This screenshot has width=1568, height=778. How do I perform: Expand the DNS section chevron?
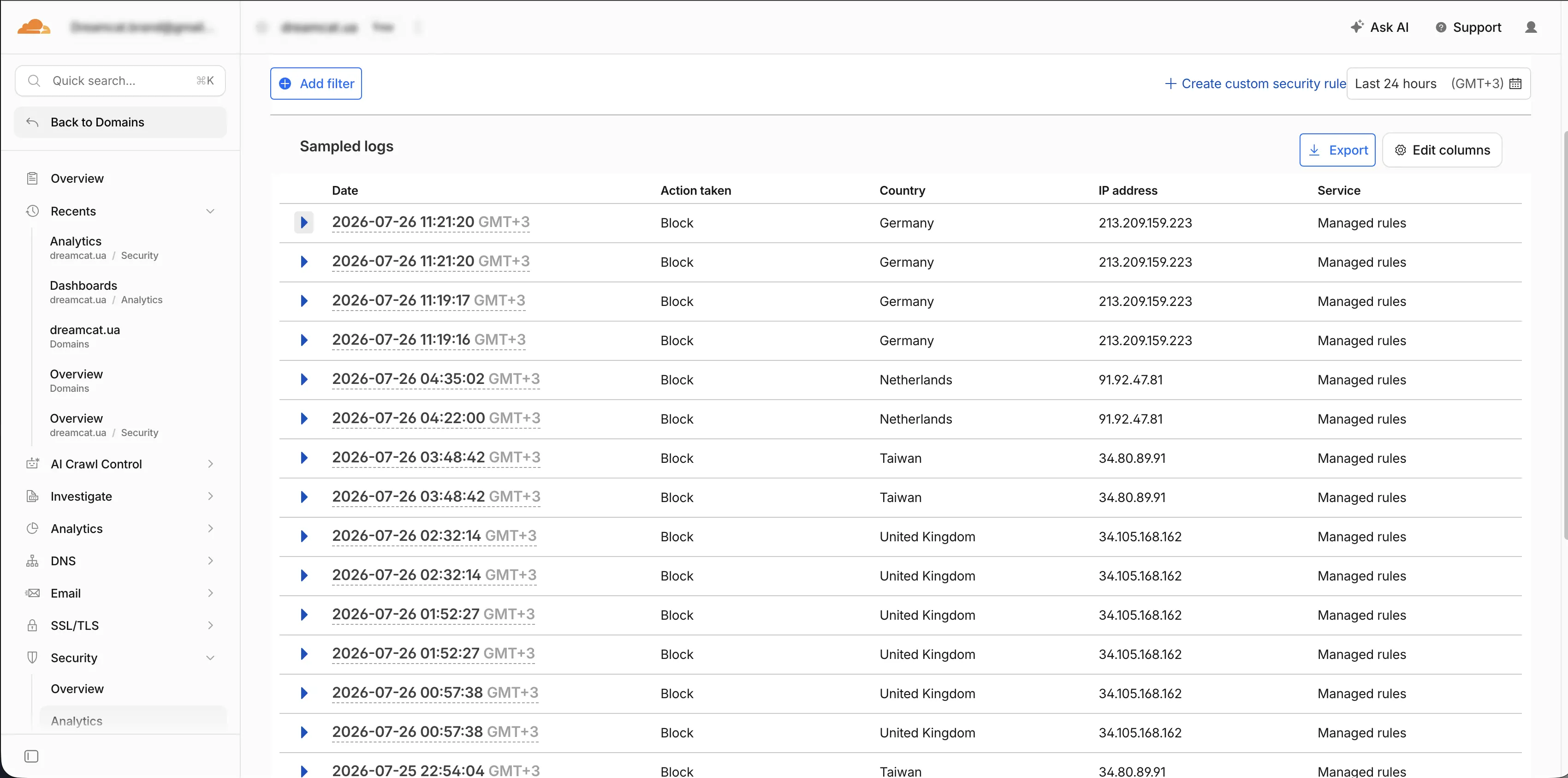click(210, 561)
